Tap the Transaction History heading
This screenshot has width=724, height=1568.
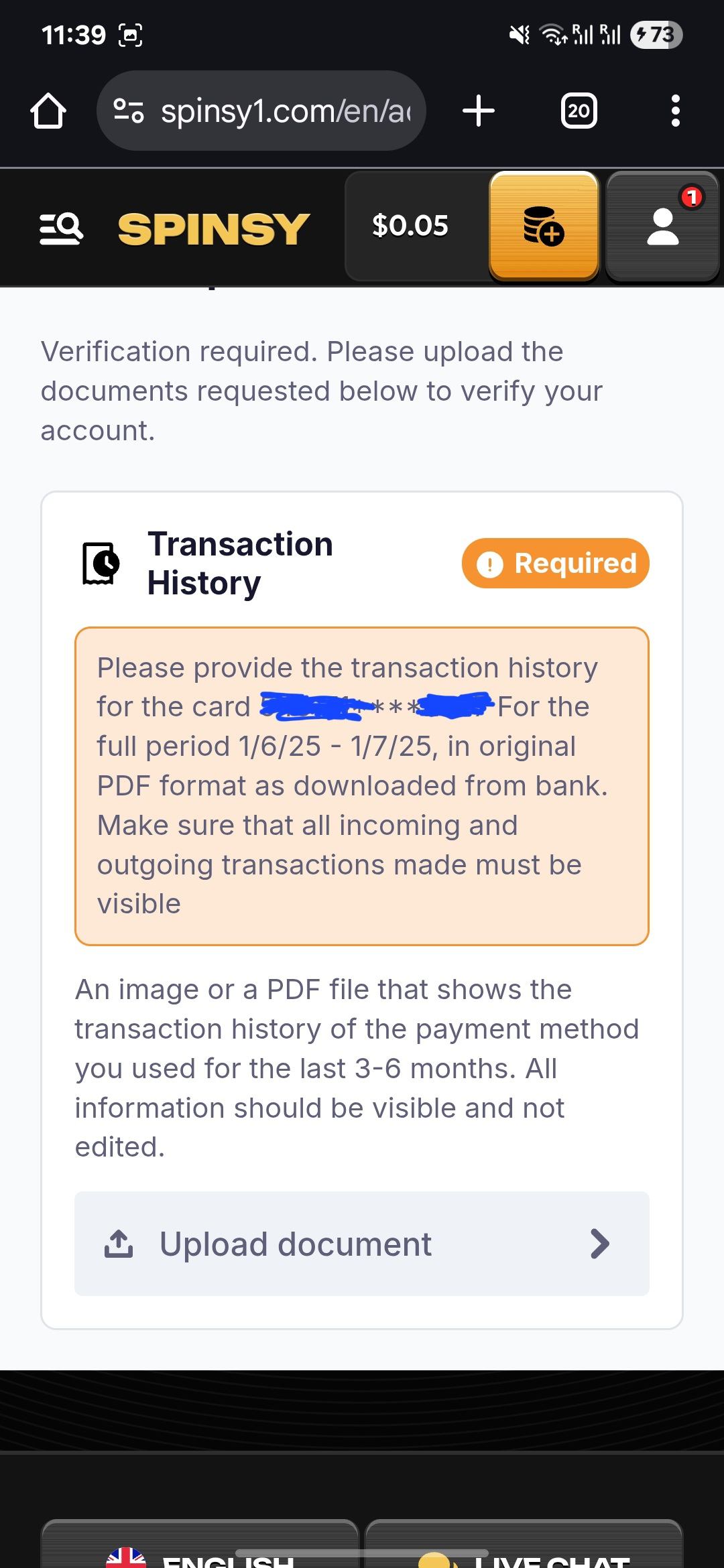(240, 564)
